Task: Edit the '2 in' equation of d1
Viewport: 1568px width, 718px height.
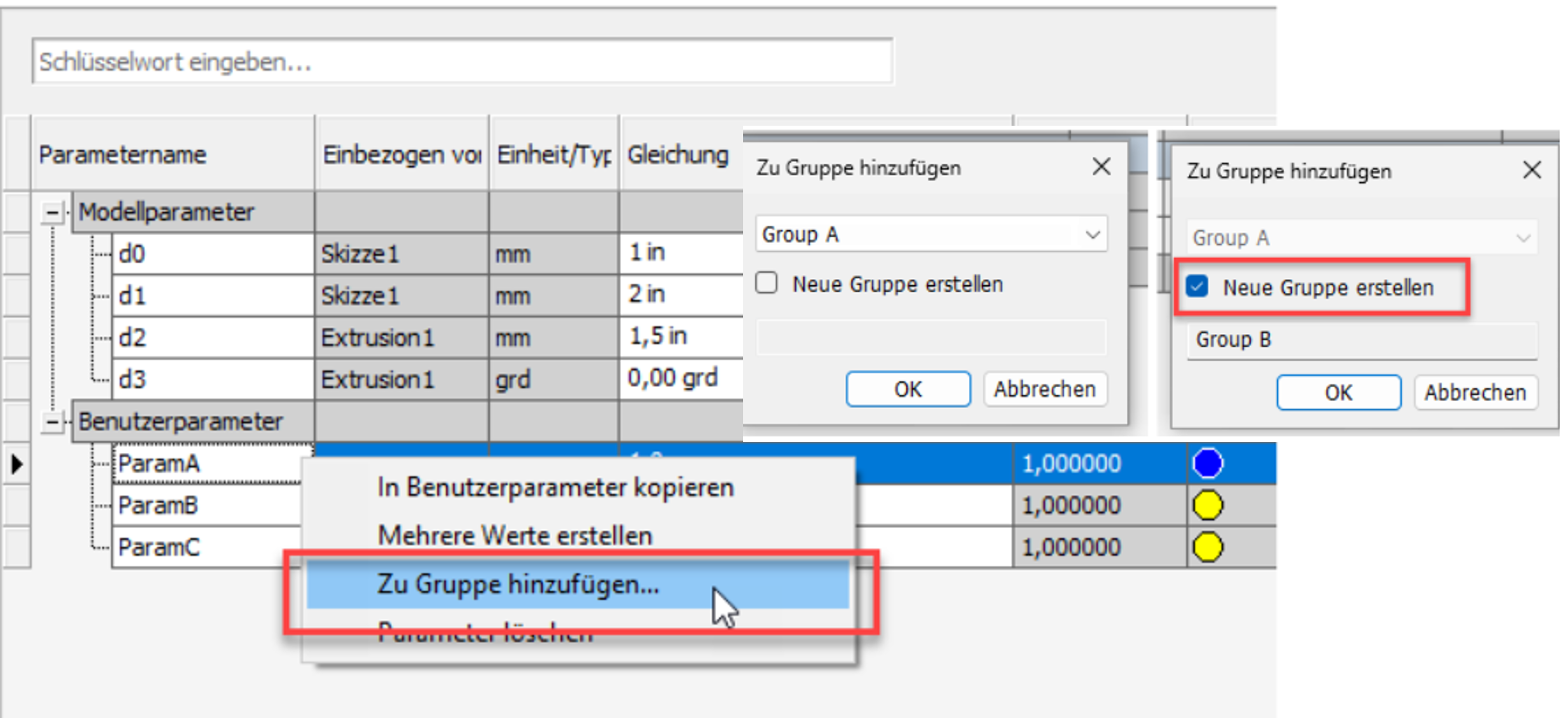Action: pos(681,295)
